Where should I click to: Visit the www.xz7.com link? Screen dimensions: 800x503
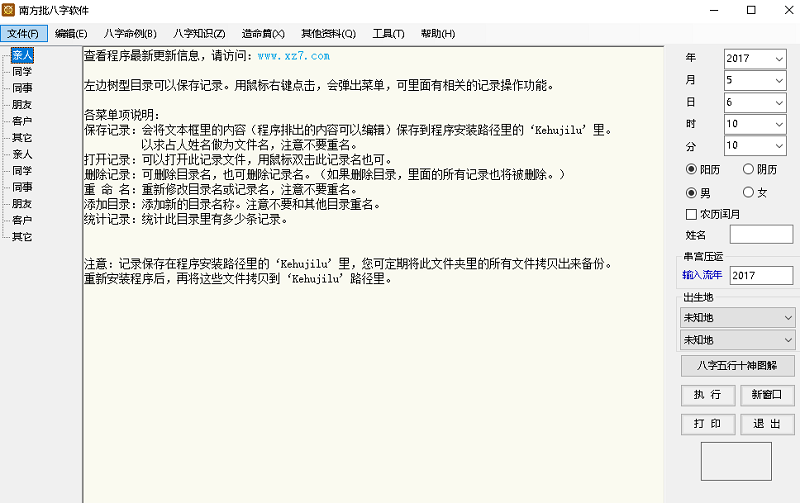tap(294, 56)
